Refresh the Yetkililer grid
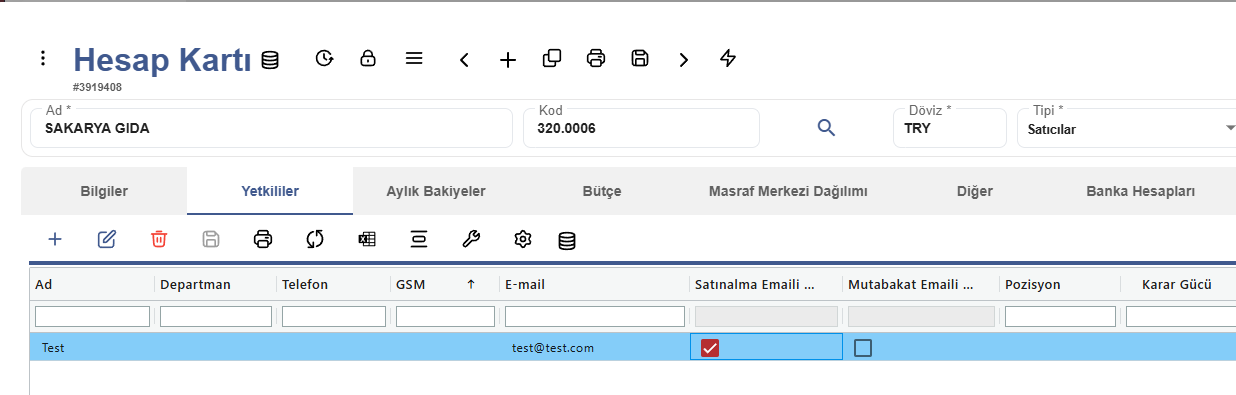Screen dimensions: 1236x395 pos(315,239)
